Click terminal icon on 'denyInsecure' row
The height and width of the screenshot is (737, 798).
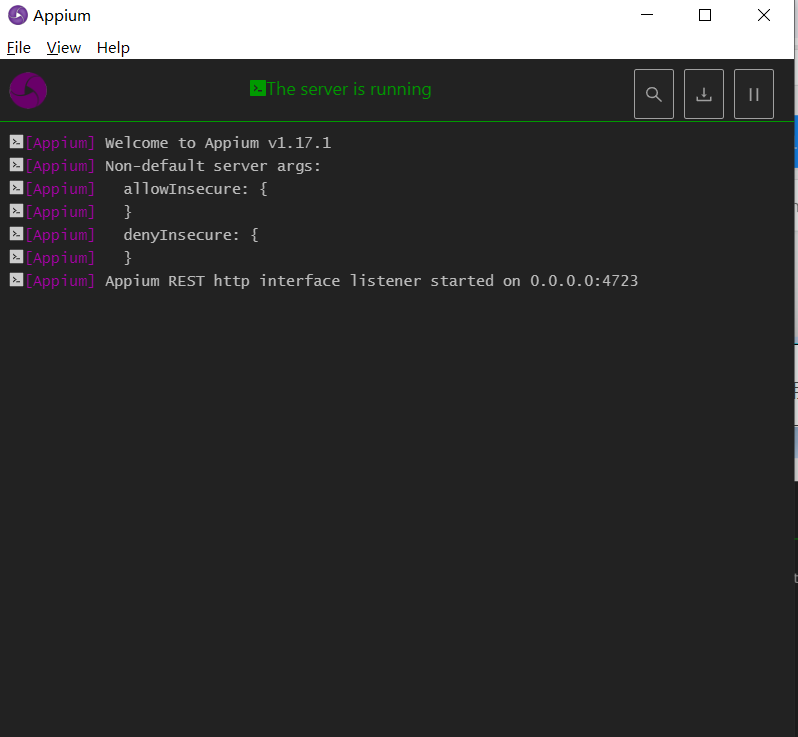16,234
